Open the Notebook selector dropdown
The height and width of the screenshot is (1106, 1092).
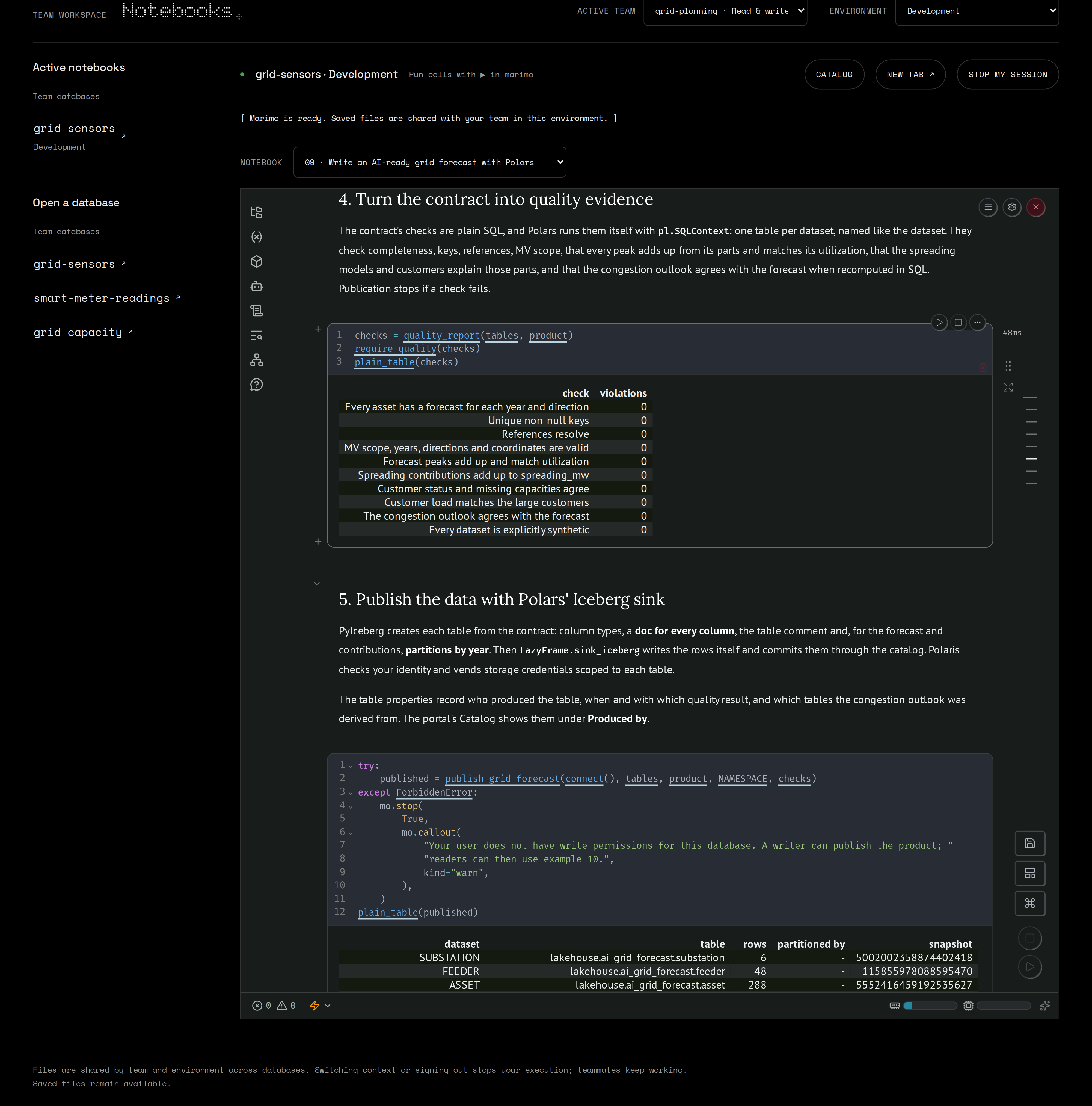click(x=430, y=162)
